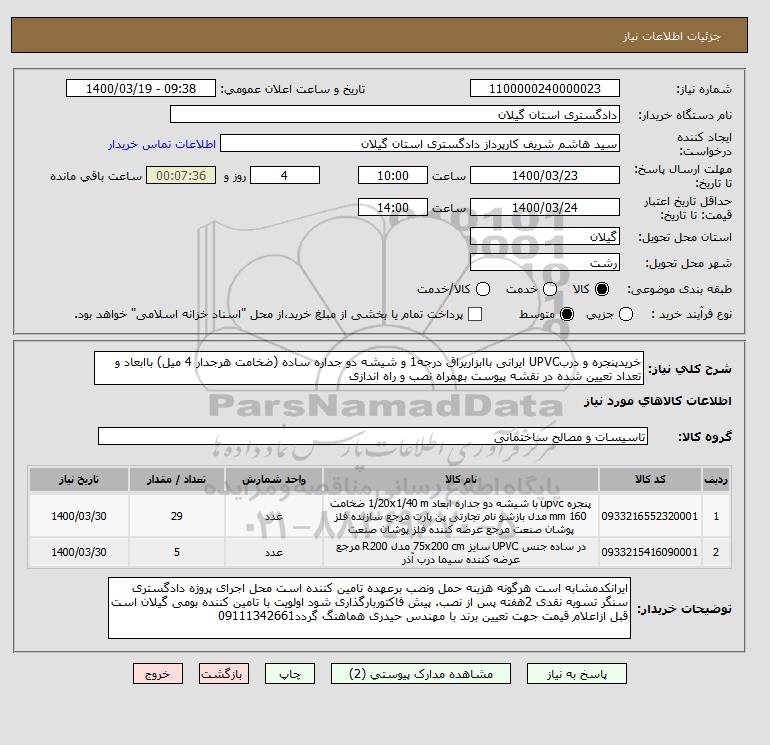Click the need number field 1100000240000023
The image size is (770, 745).
(545, 88)
